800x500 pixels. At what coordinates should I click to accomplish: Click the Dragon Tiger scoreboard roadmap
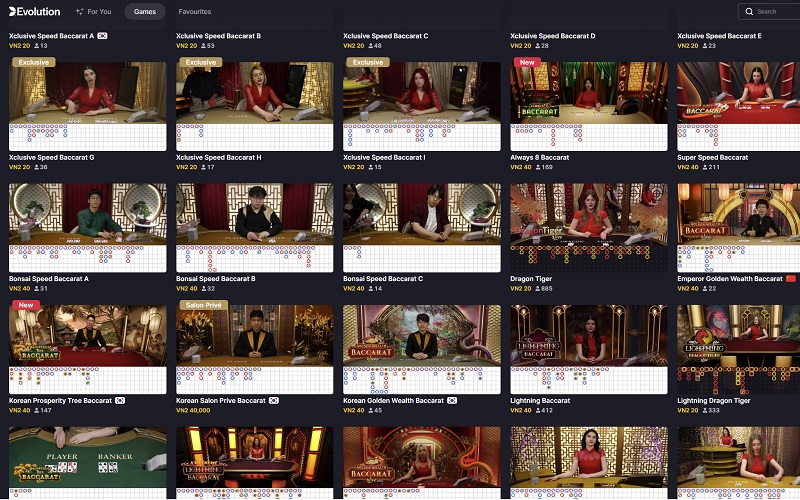tap(589, 259)
